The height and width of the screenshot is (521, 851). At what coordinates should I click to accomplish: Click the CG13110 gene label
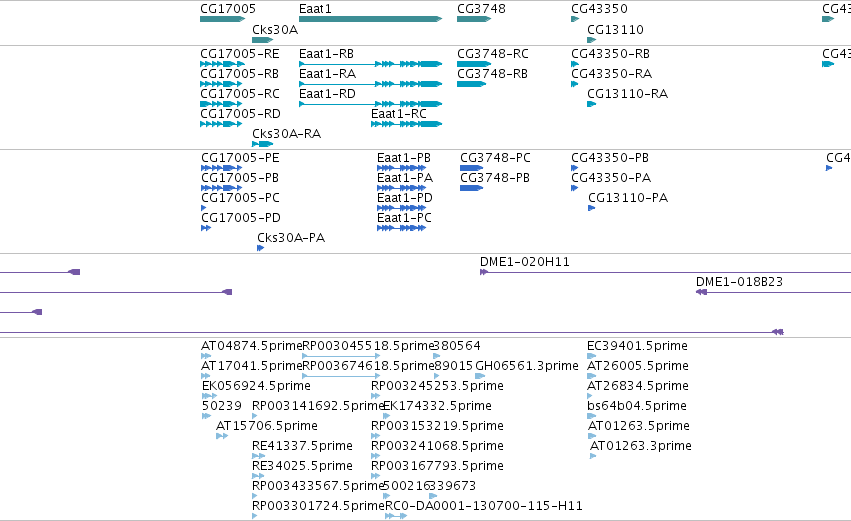tap(615, 30)
